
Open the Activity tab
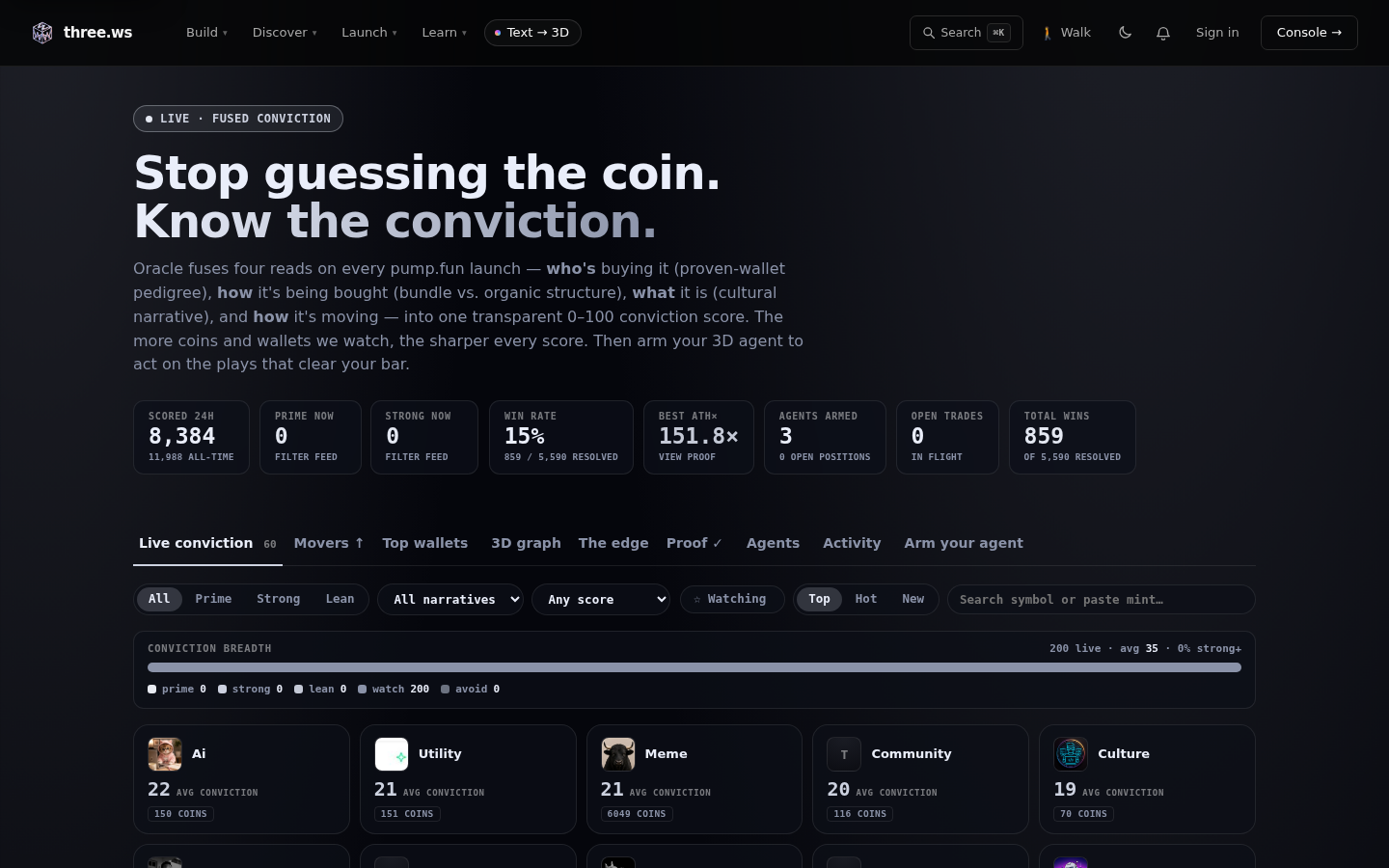click(x=852, y=544)
